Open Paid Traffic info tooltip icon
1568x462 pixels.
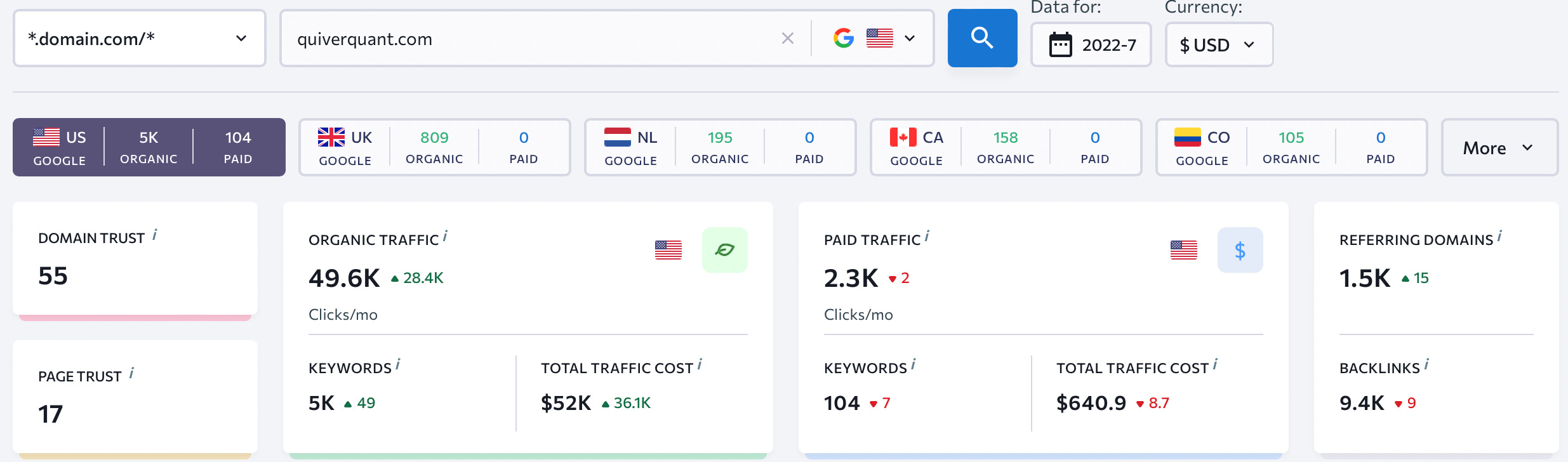point(927,236)
